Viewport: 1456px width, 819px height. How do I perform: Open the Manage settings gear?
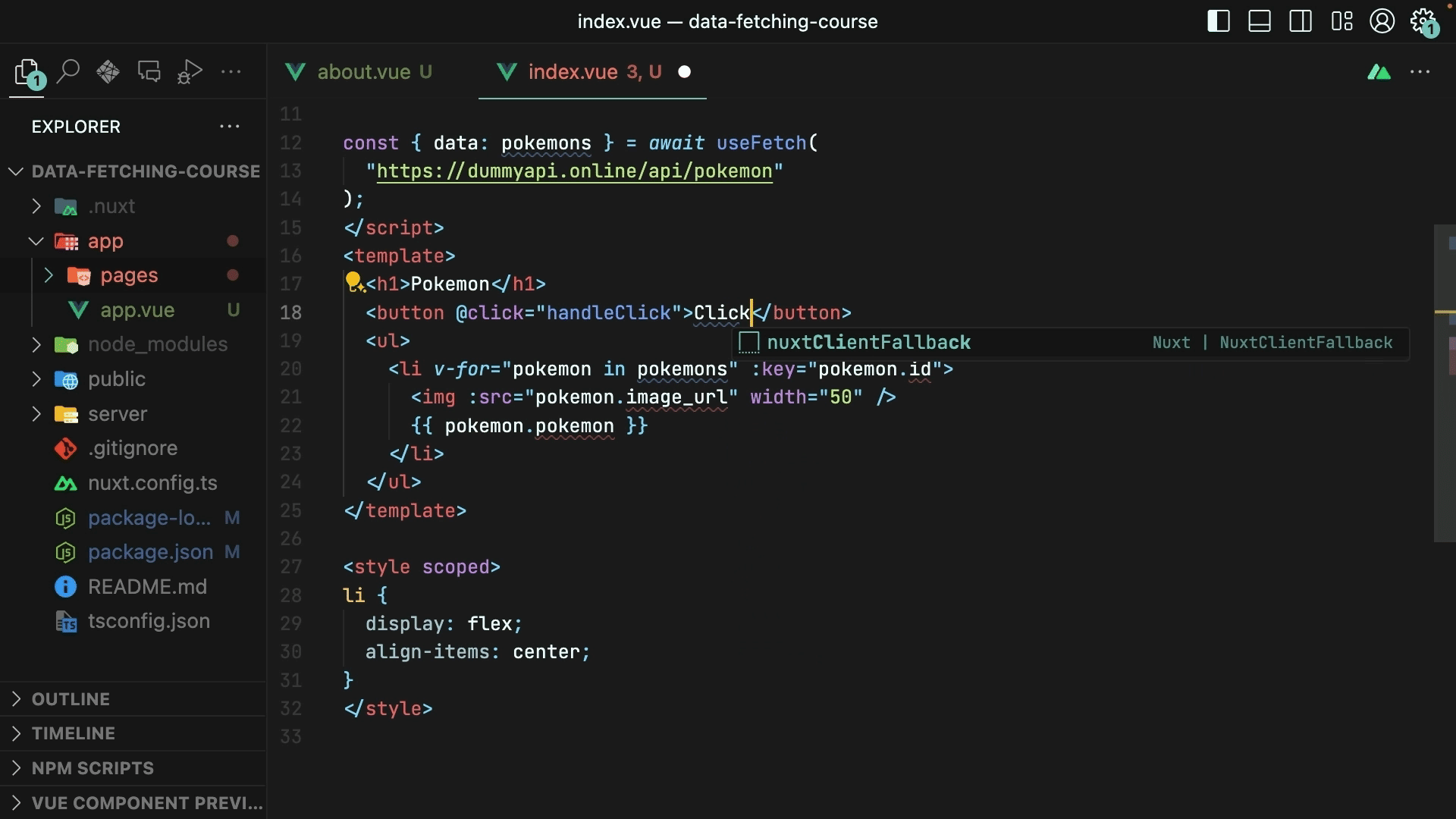click(x=1423, y=21)
